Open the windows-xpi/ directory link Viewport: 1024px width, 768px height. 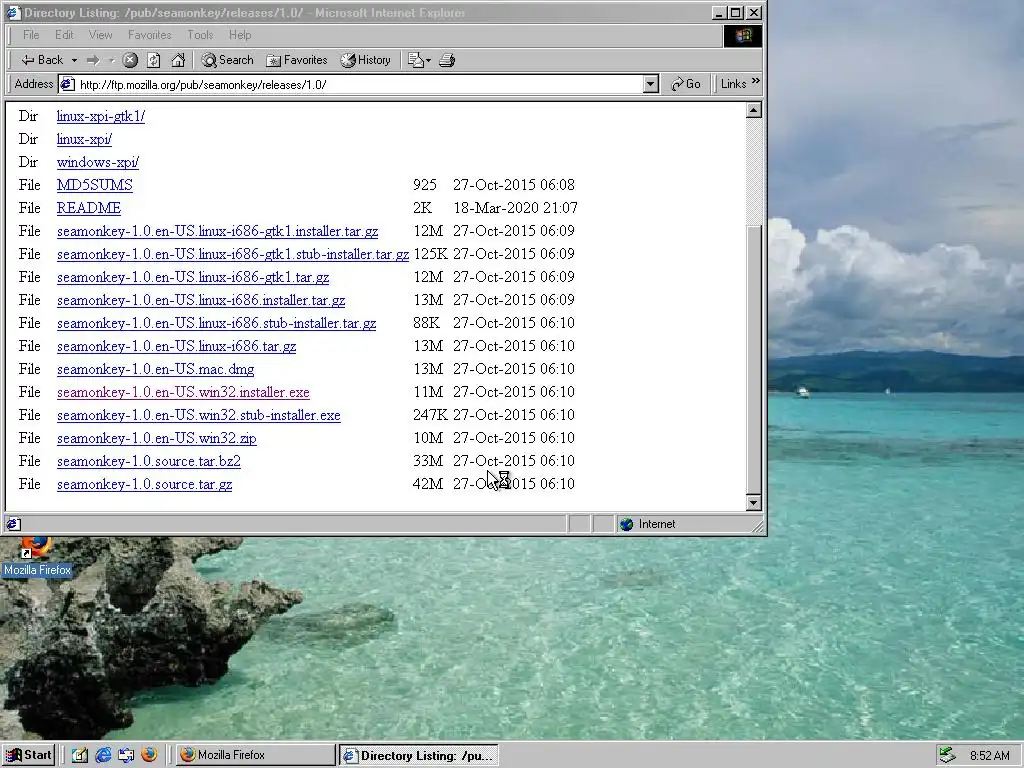coord(98,162)
